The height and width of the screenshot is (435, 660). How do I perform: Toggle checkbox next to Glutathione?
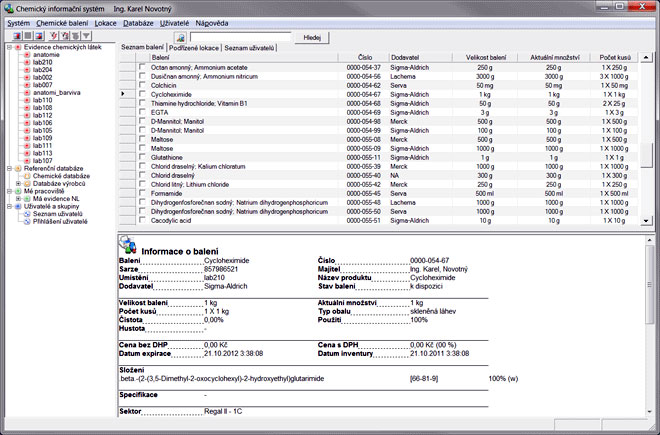(142, 157)
